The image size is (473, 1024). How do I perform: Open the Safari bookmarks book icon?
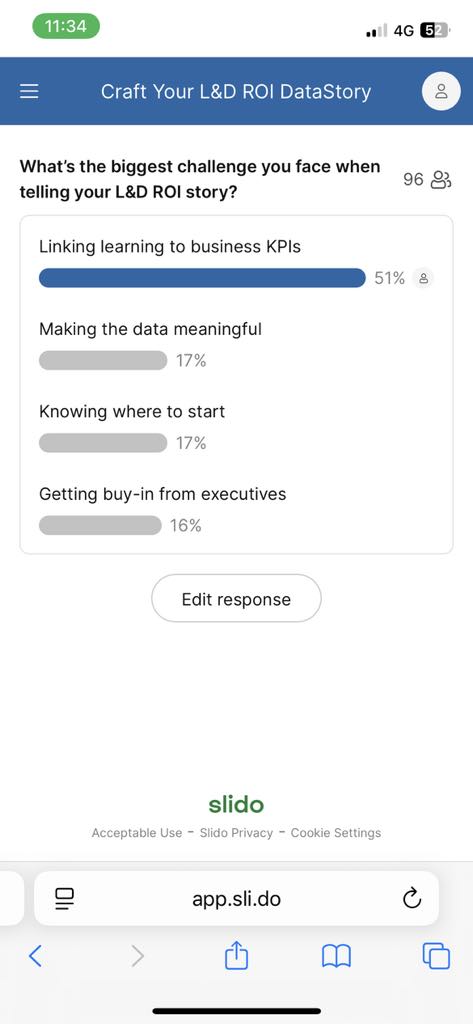(336, 957)
